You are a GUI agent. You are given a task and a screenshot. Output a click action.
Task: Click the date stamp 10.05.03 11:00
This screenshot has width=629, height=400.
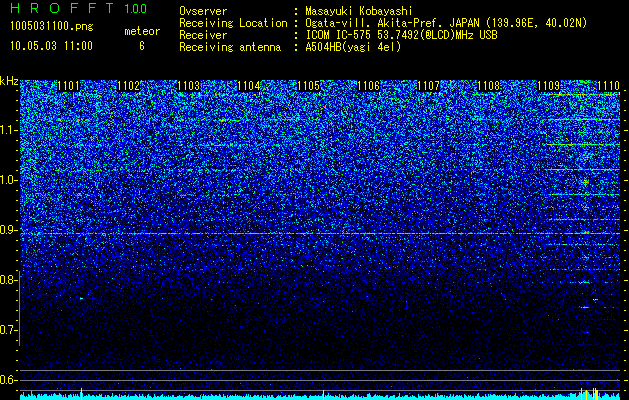pyautogui.click(x=51, y=45)
